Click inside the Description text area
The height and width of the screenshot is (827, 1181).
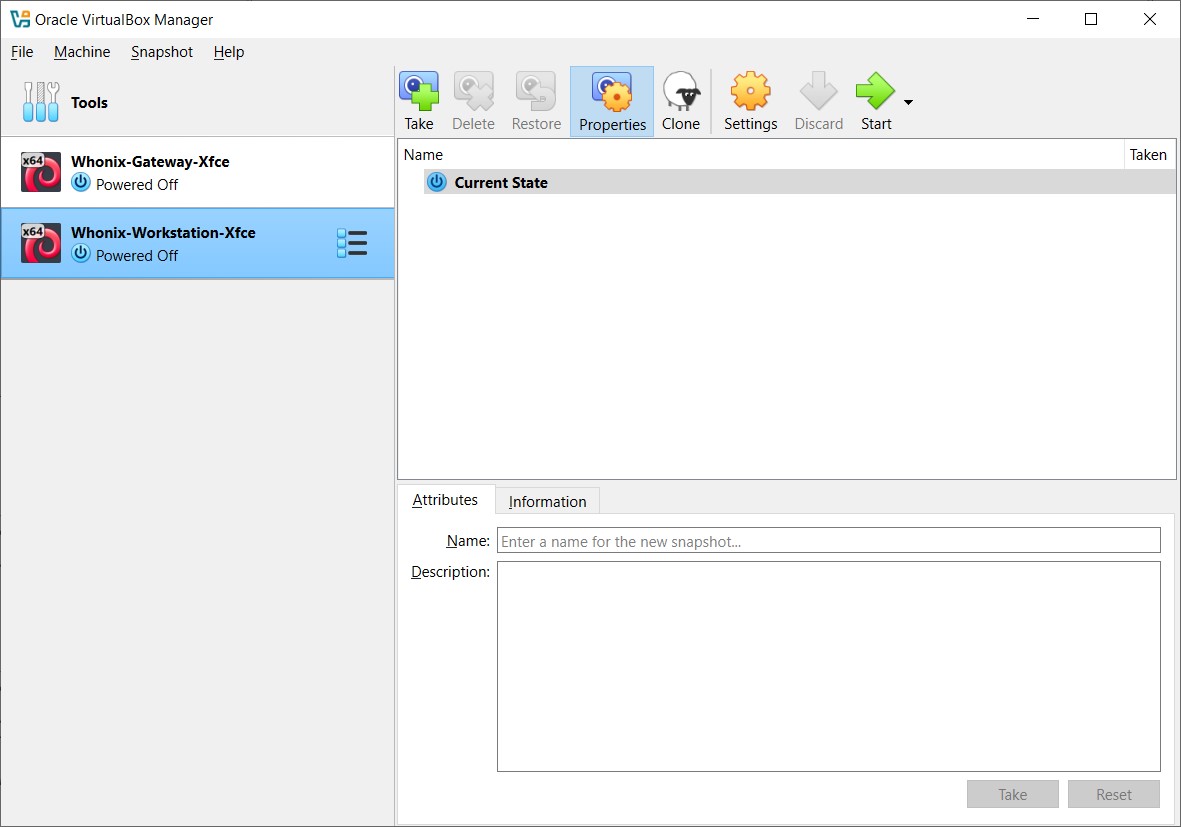click(x=828, y=666)
